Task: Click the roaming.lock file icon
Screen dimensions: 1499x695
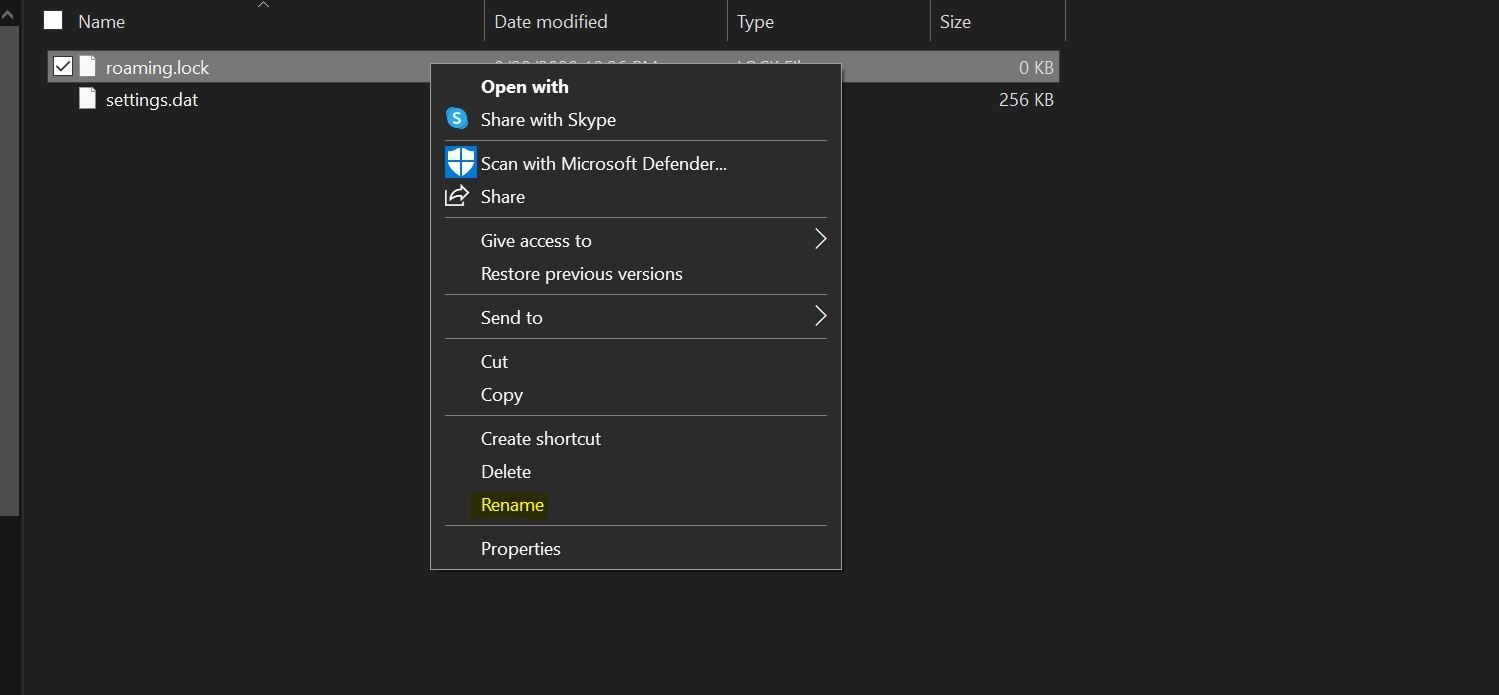Action: (x=89, y=66)
